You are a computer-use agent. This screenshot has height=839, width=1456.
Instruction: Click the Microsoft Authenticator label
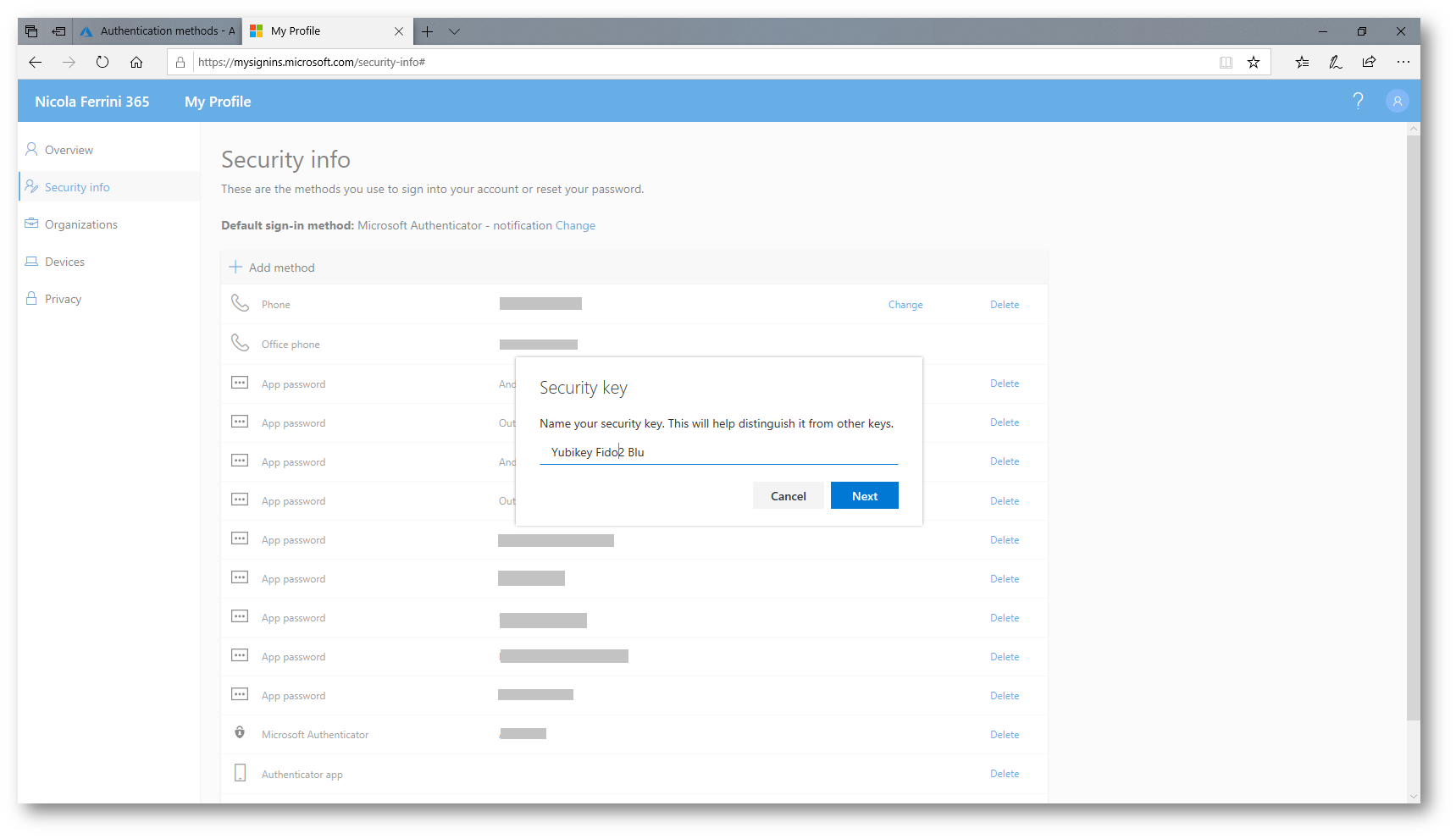[x=315, y=735]
